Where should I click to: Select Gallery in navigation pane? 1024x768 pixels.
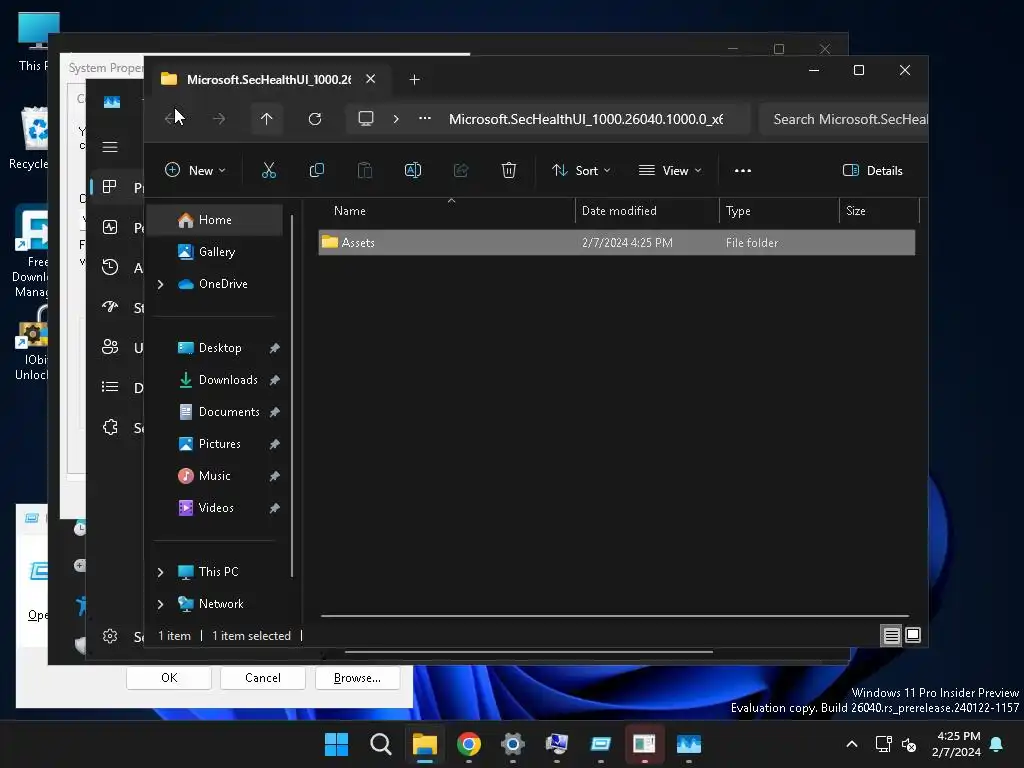216,252
